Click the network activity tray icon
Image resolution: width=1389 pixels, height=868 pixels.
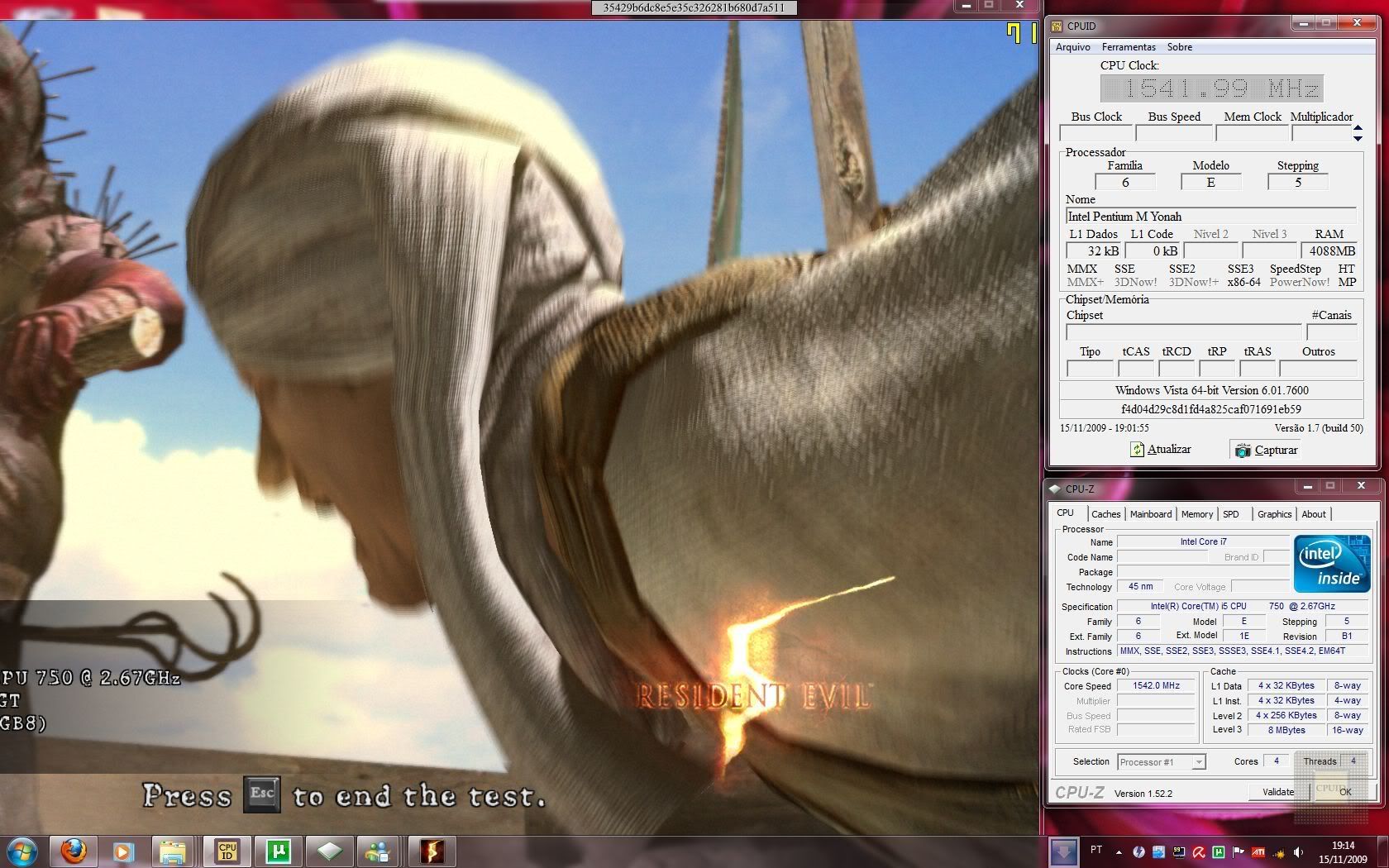coord(1279,852)
